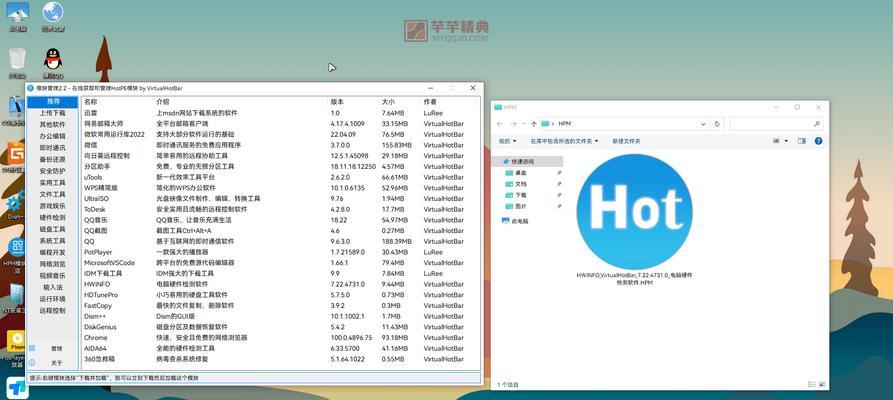
Task: Select the 磁盘工具 category
Action: pyautogui.click(x=53, y=229)
